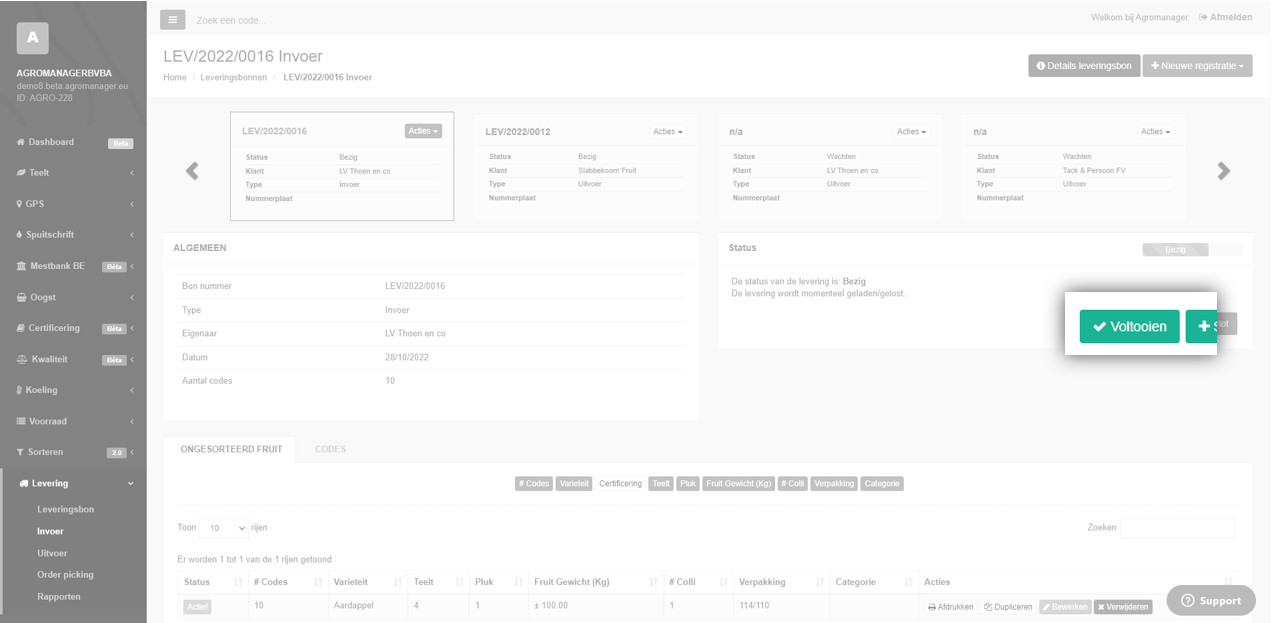Switch to the CODES tab
The width and height of the screenshot is (1273, 623).
pyautogui.click(x=330, y=449)
